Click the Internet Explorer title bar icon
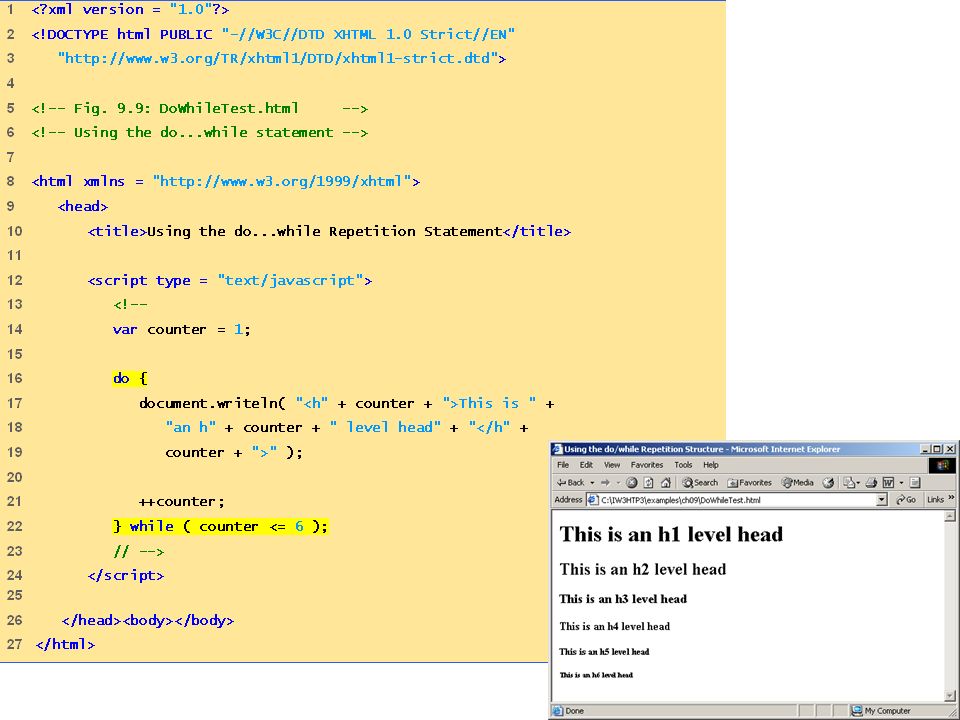The width and height of the screenshot is (960, 720). 557,449
